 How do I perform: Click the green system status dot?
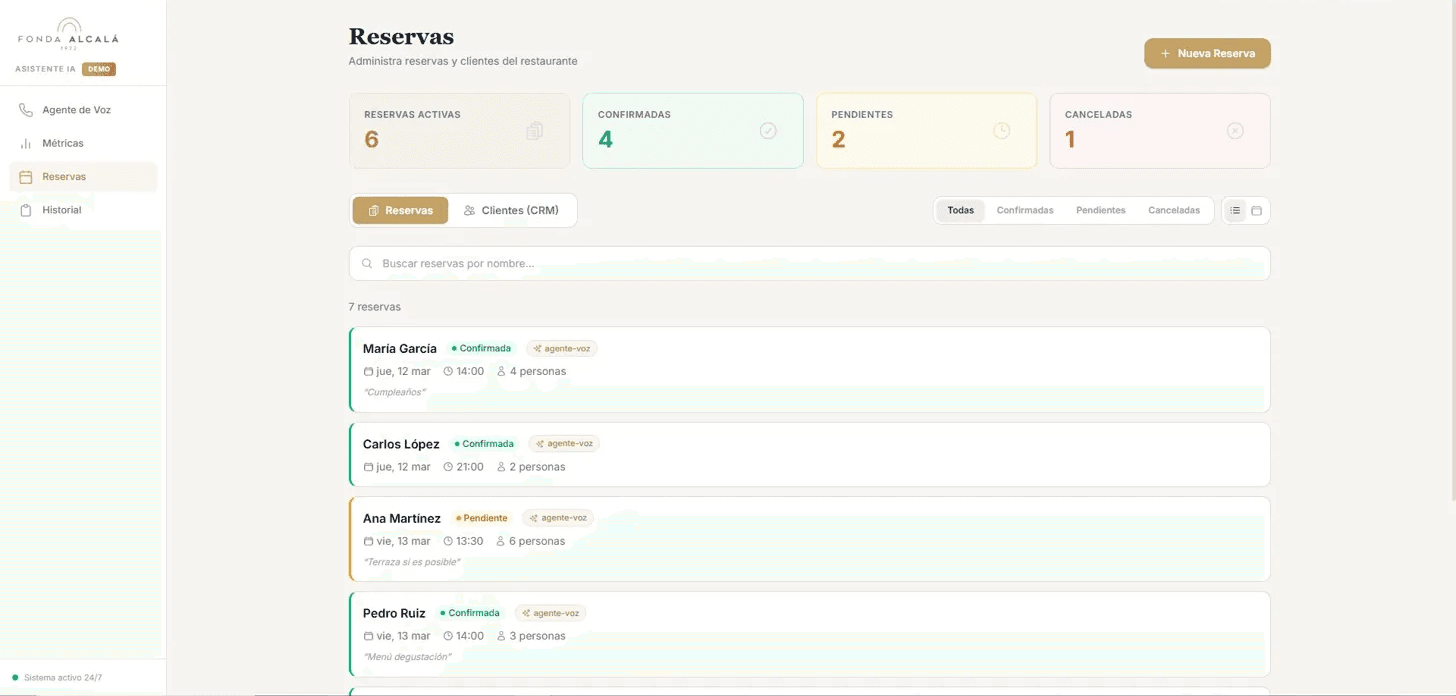15,678
